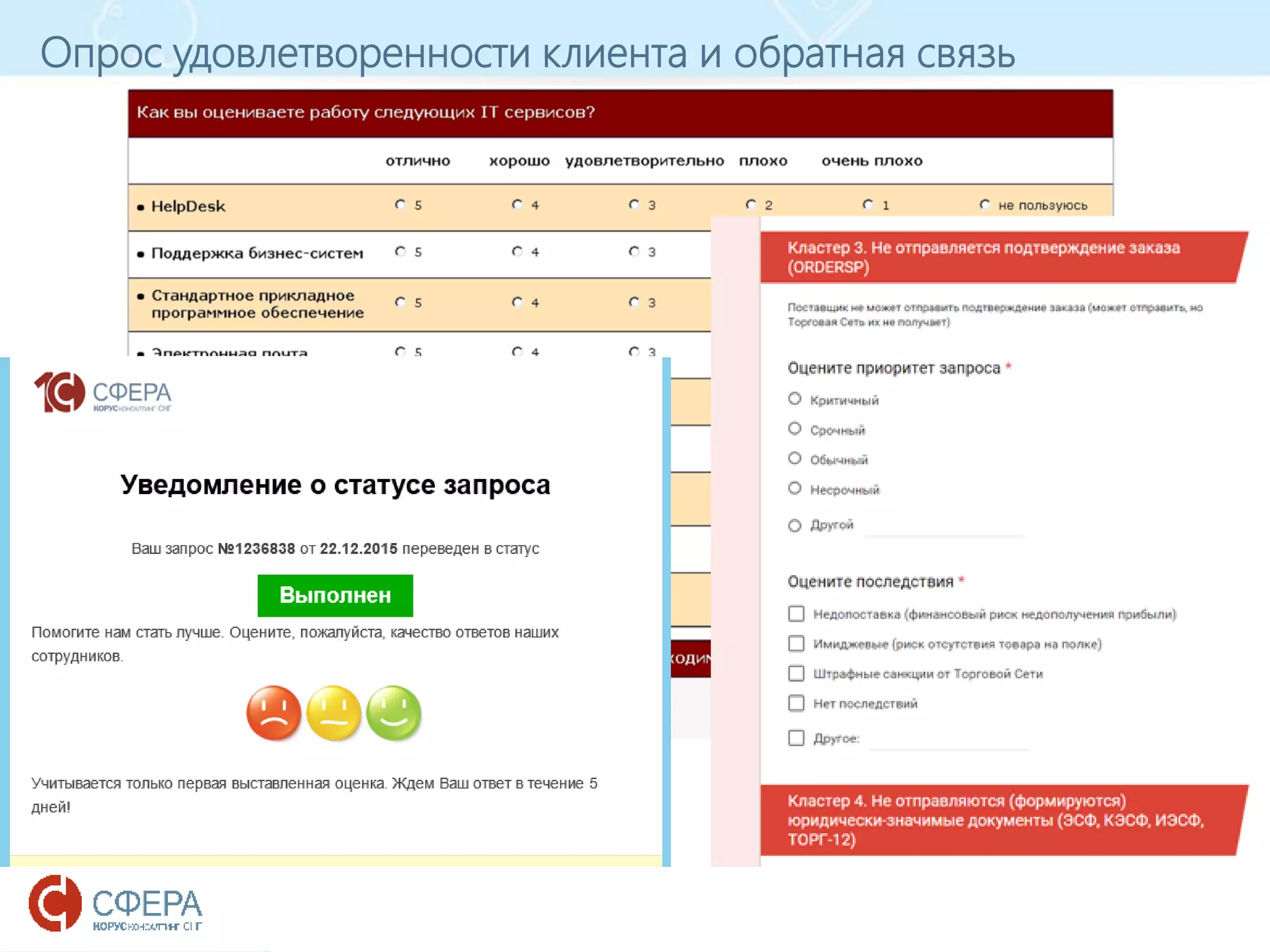This screenshot has height=952, width=1270.
Task: Check Имиджевые consequence box
Action: tap(796, 643)
